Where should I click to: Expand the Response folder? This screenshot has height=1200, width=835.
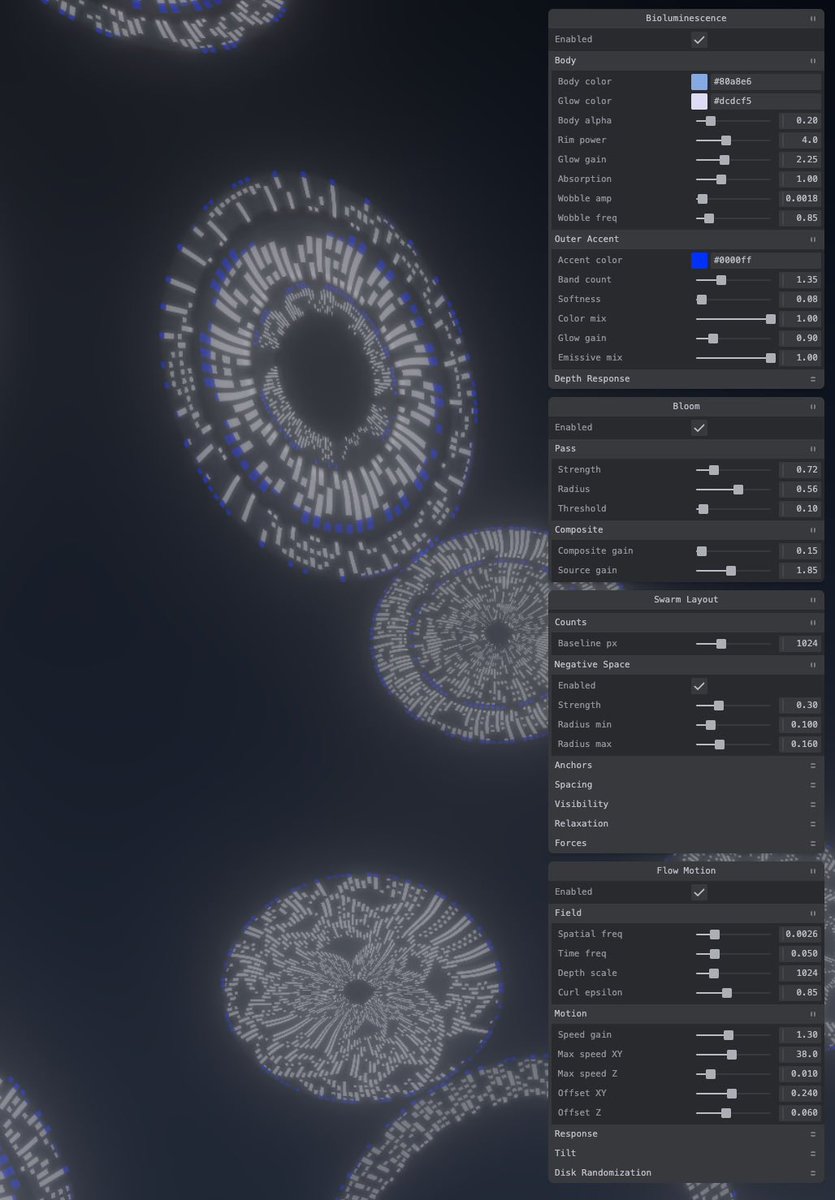686,1134
